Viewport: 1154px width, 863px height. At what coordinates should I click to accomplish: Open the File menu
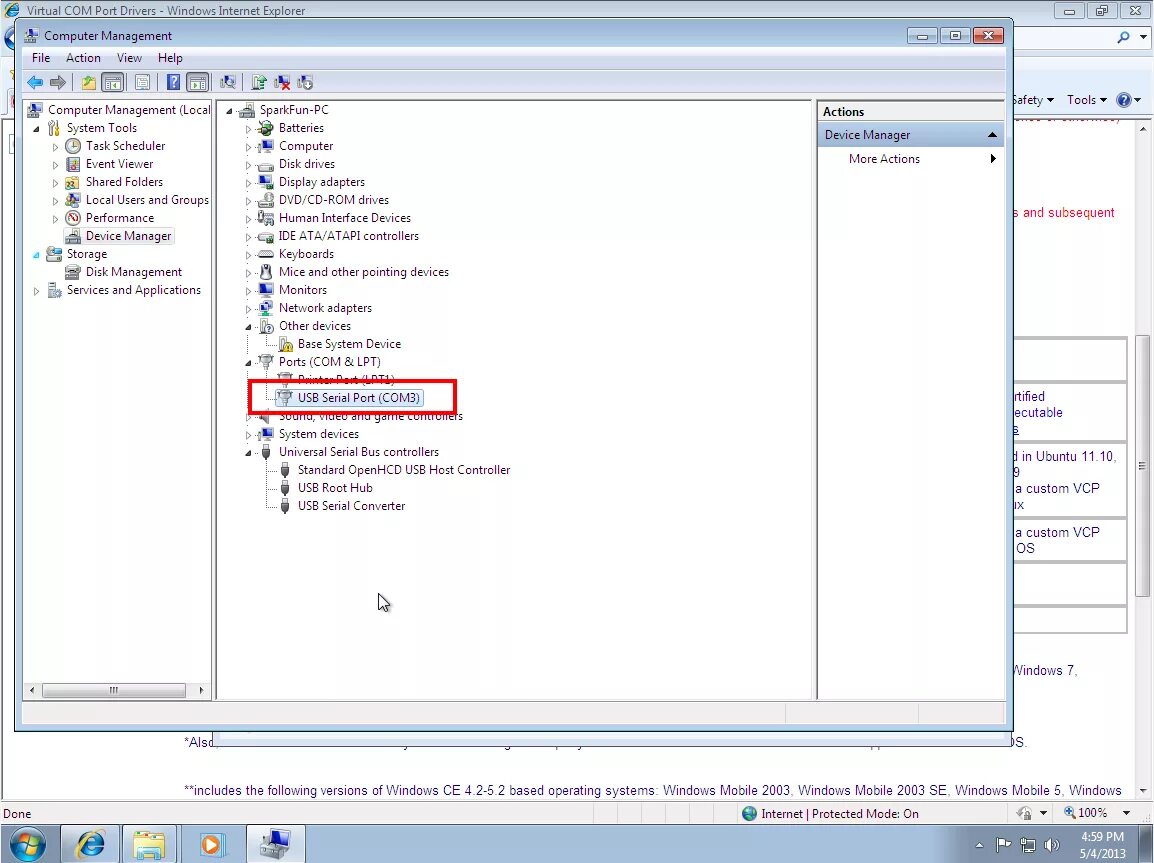pyautogui.click(x=41, y=58)
